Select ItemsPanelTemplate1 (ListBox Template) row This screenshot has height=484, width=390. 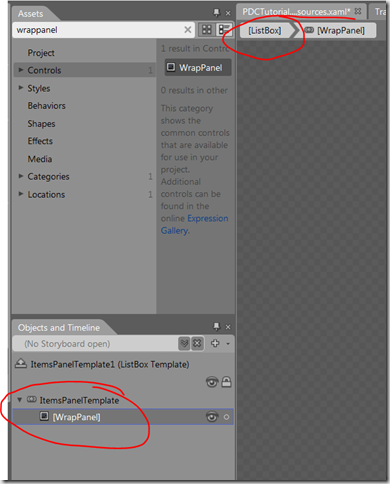click(110, 364)
